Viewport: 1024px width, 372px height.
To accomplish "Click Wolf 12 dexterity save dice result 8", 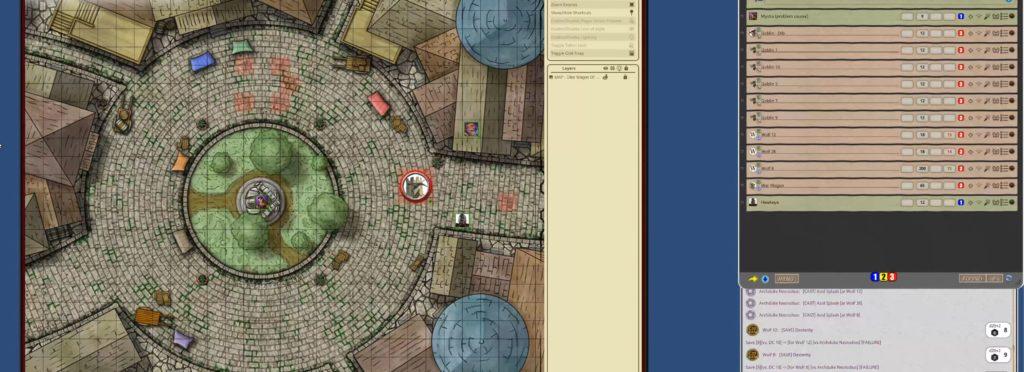I will [999, 330].
